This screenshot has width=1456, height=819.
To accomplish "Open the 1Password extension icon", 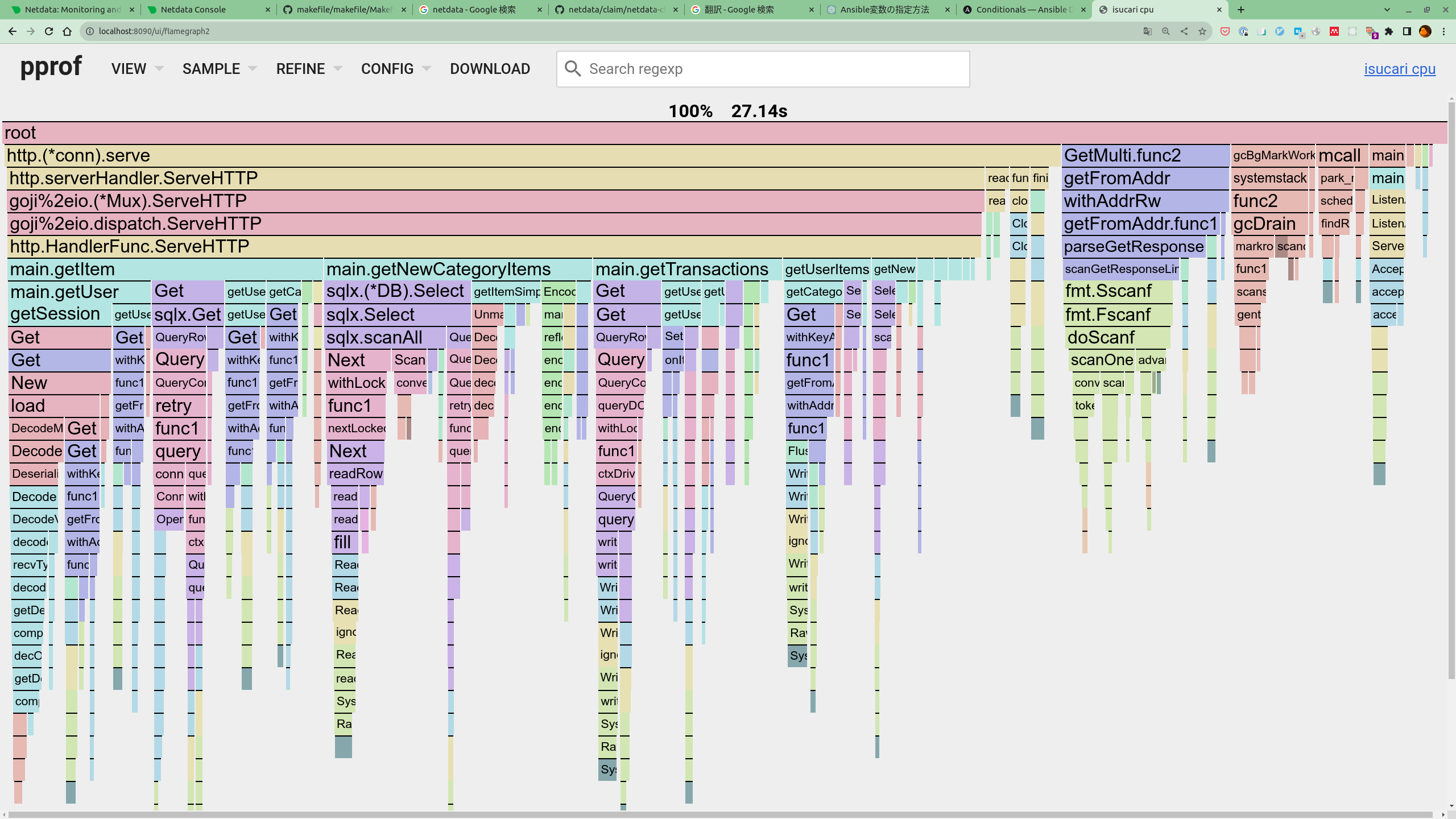I will pos(1243,31).
